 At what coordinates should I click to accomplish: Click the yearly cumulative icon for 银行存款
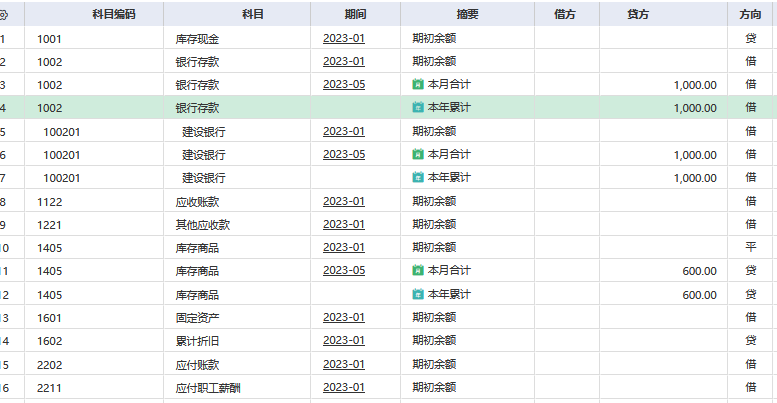(x=418, y=107)
